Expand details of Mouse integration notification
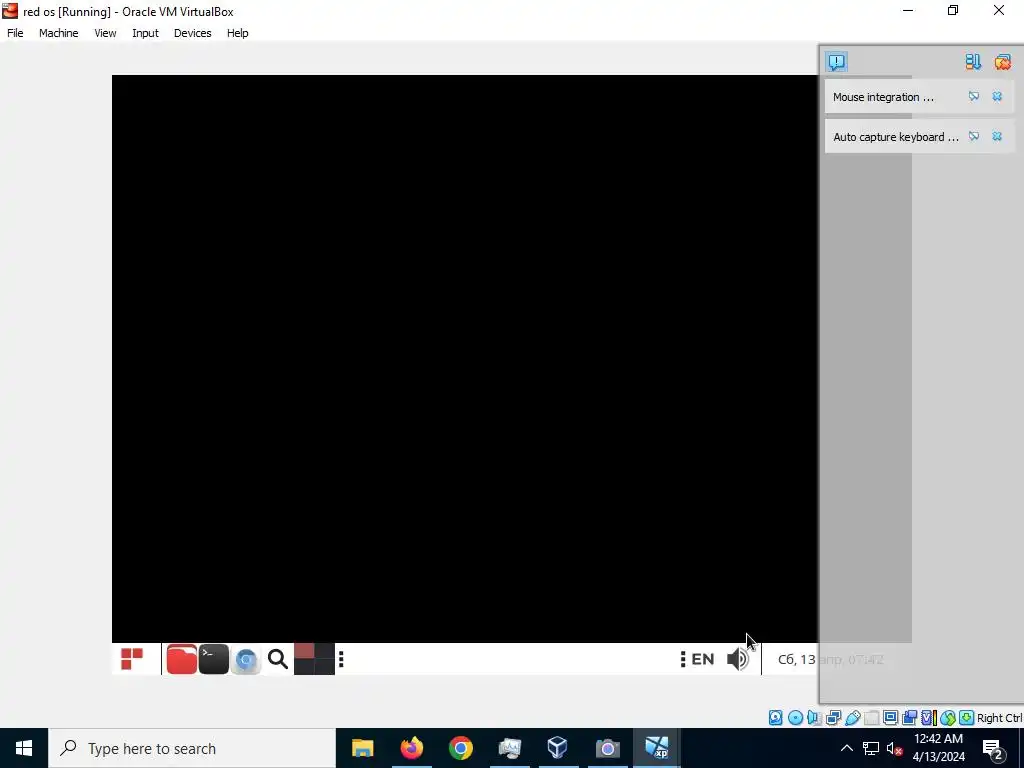Viewport: 1024px width, 768px height. pyautogui.click(x=974, y=97)
